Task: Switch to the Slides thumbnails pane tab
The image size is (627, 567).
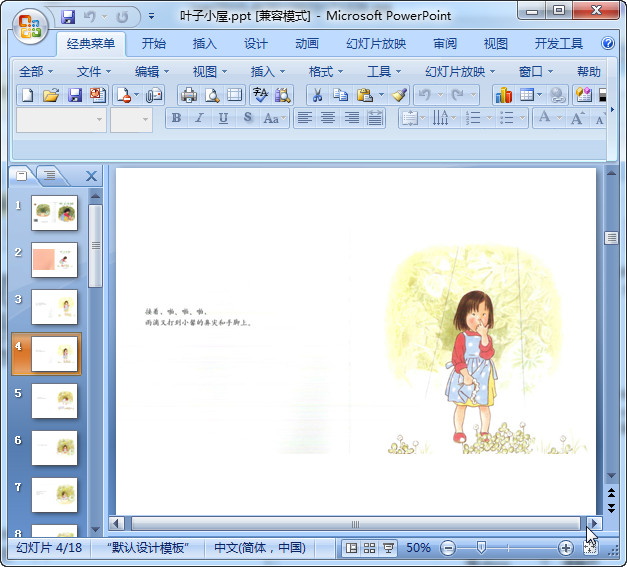Action: pos(22,176)
